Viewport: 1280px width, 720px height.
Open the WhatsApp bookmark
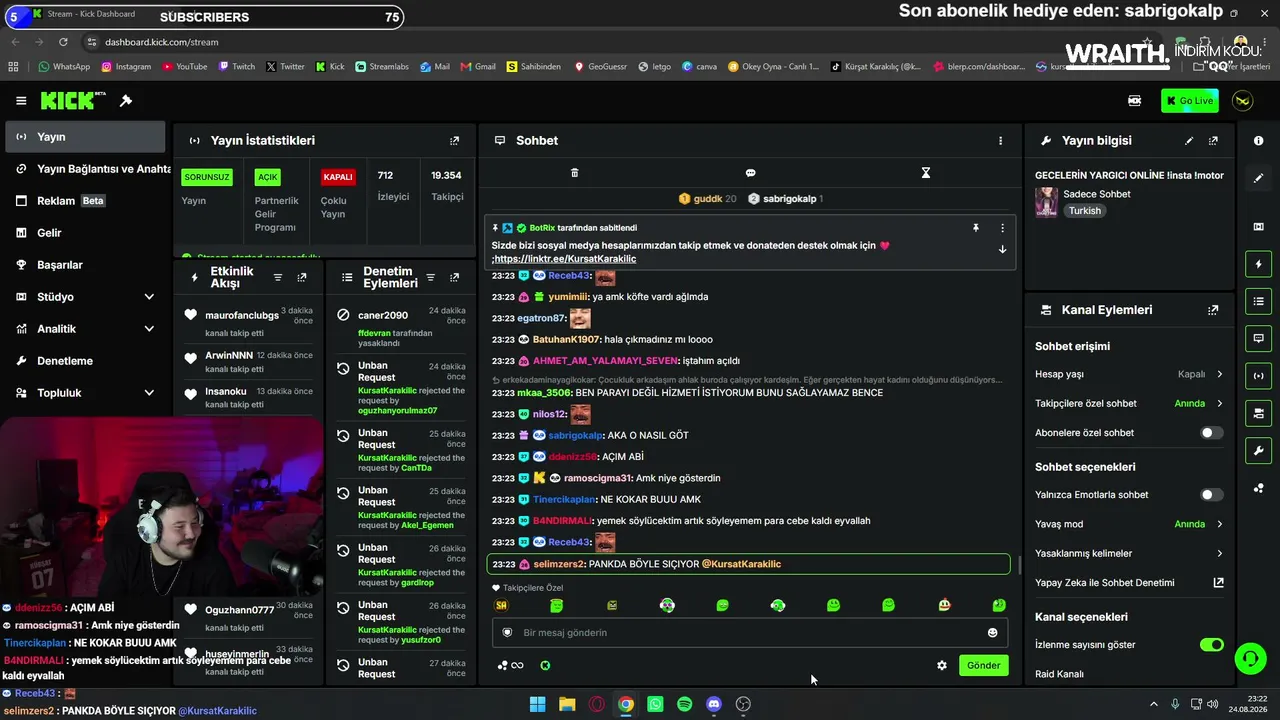[x=64, y=67]
